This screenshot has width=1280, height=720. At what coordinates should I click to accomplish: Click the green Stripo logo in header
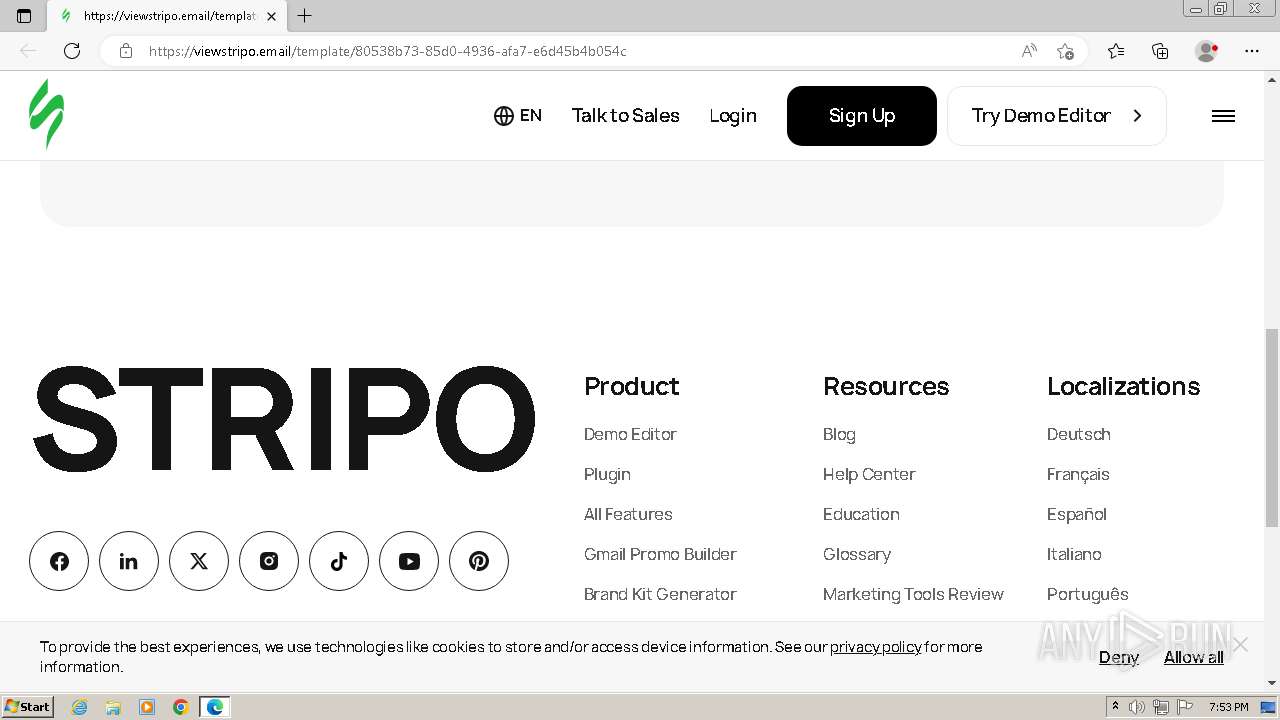(x=46, y=114)
